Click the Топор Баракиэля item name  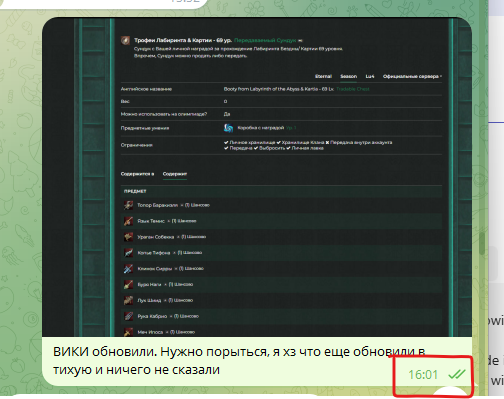pyautogui.click(x=158, y=205)
